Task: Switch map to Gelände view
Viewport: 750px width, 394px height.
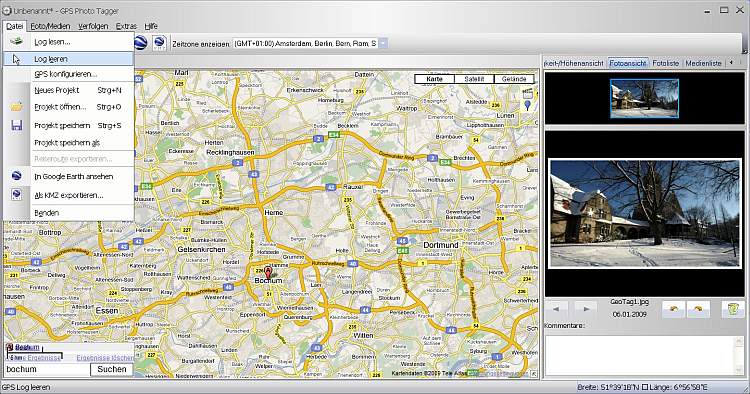Action: 514,79
